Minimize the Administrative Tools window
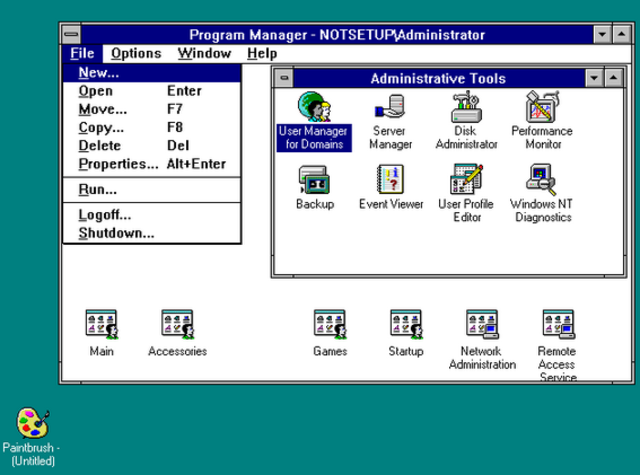Image resolution: width=640 pixels, height=475 pixels. [595, 78]
